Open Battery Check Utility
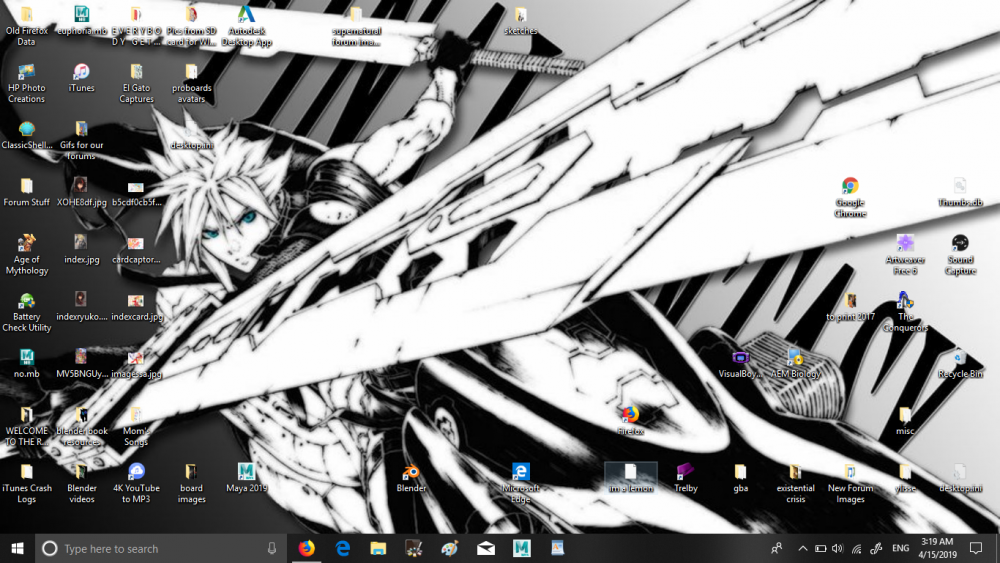 click(x=26, y=311)
